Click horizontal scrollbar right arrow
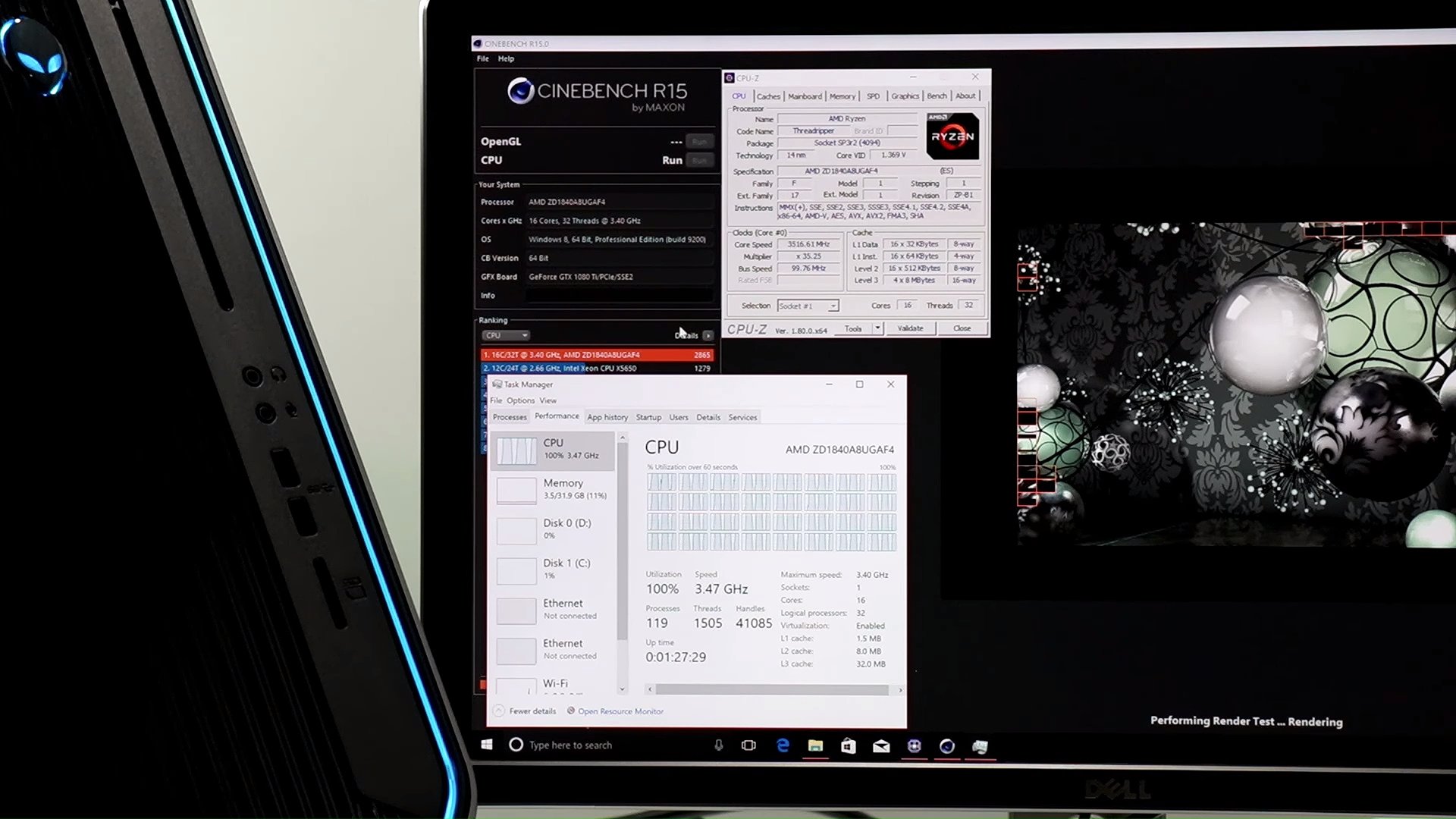The height and width of the screenshot is (819, 1456). tap(899, 689)
